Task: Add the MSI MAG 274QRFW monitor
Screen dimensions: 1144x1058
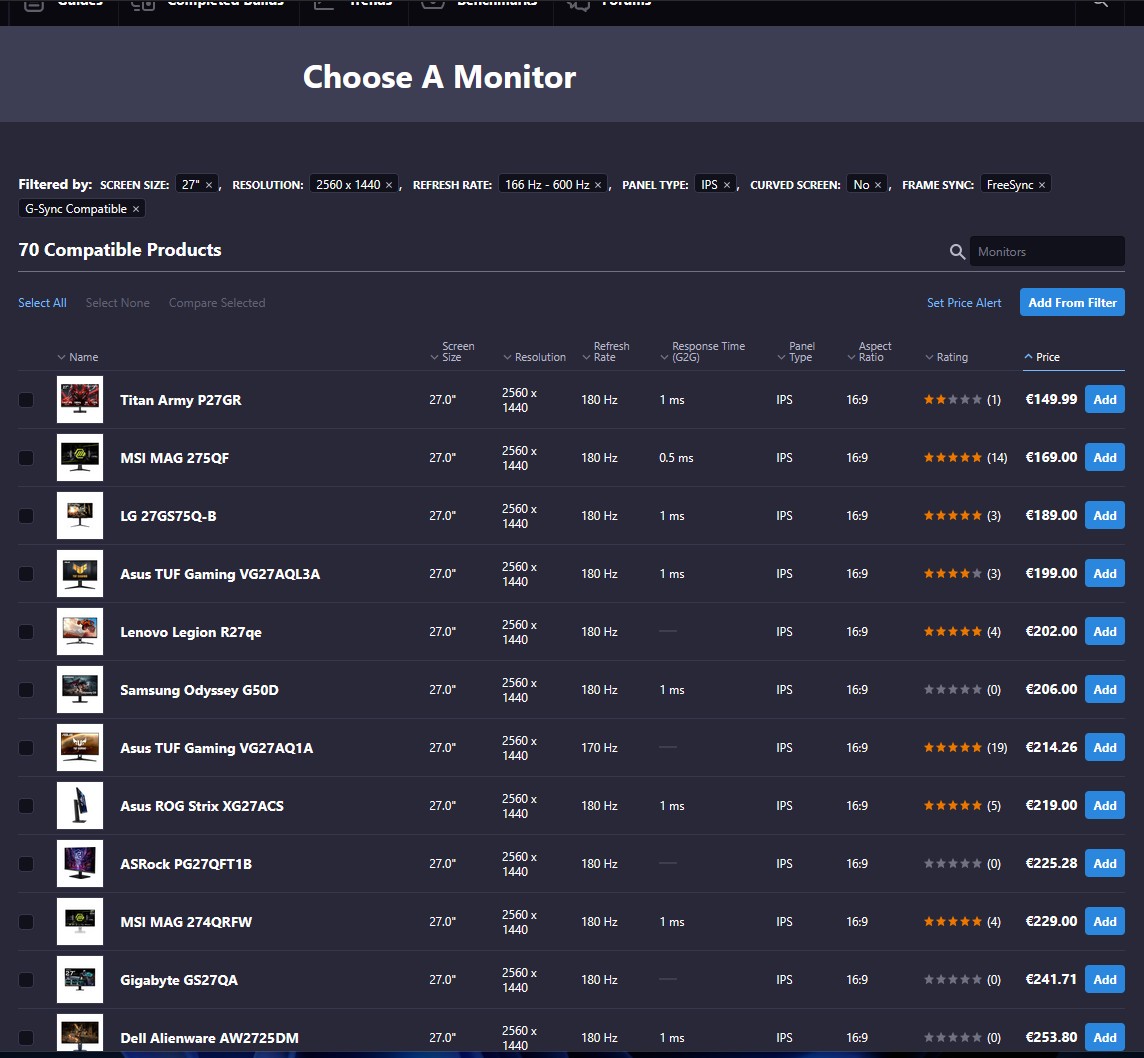Action: (1105, 922)
